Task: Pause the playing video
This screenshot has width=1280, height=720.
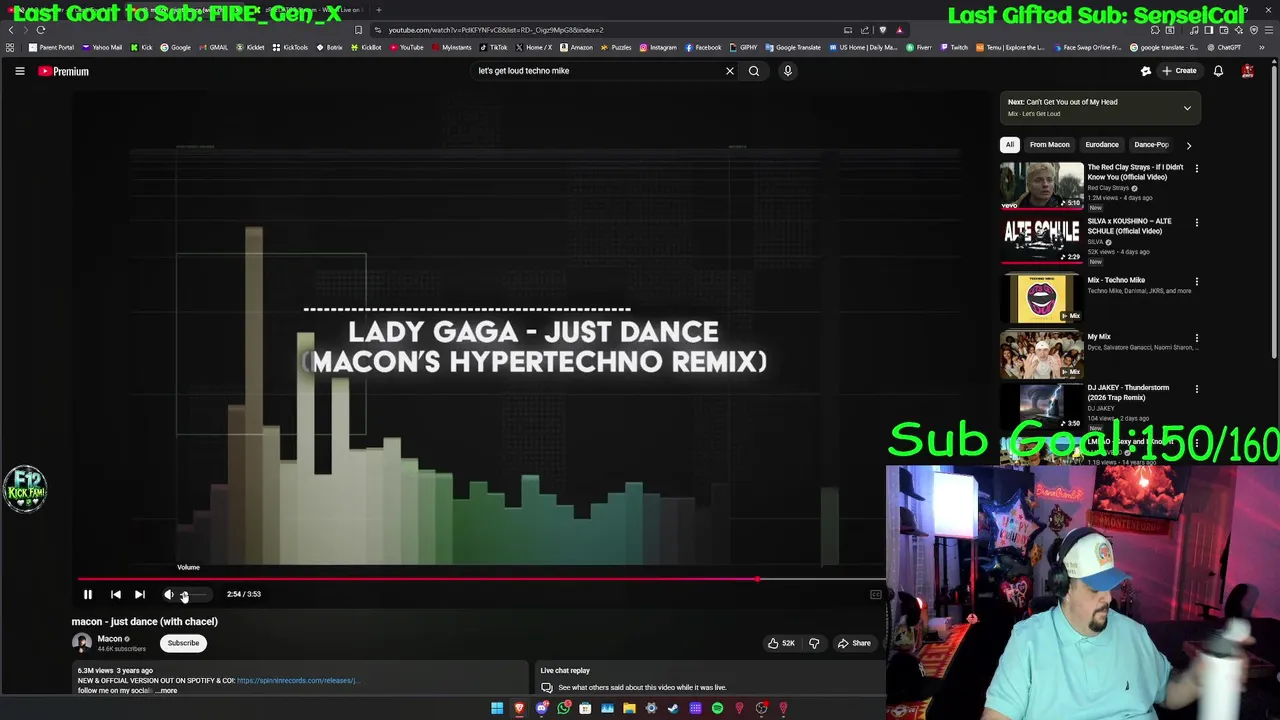Action: tap(87, 594)
